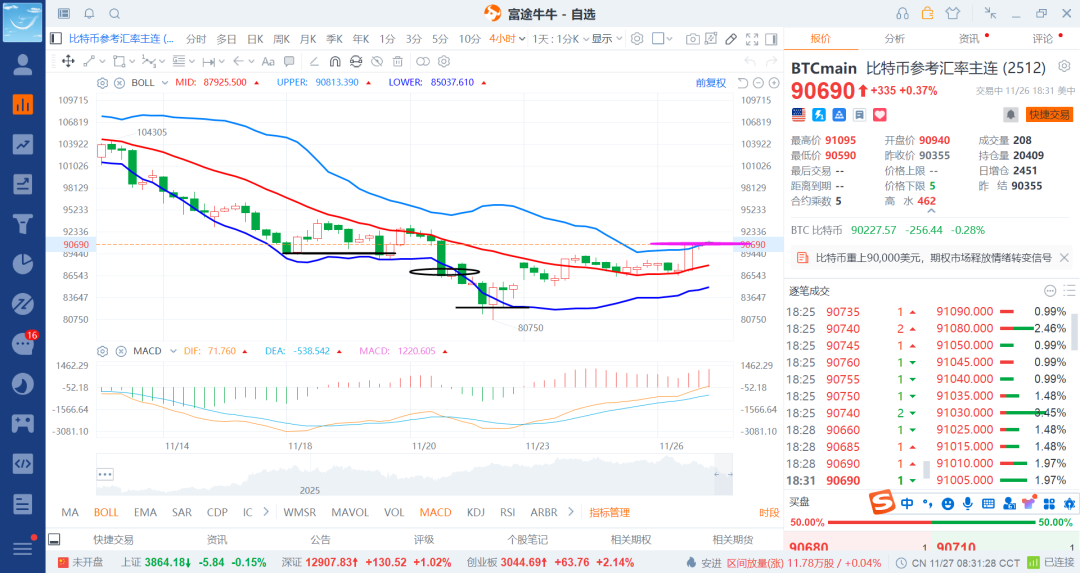Zoom in chart with plus circle
1080x573 pixels.
[x=774, y=83]
